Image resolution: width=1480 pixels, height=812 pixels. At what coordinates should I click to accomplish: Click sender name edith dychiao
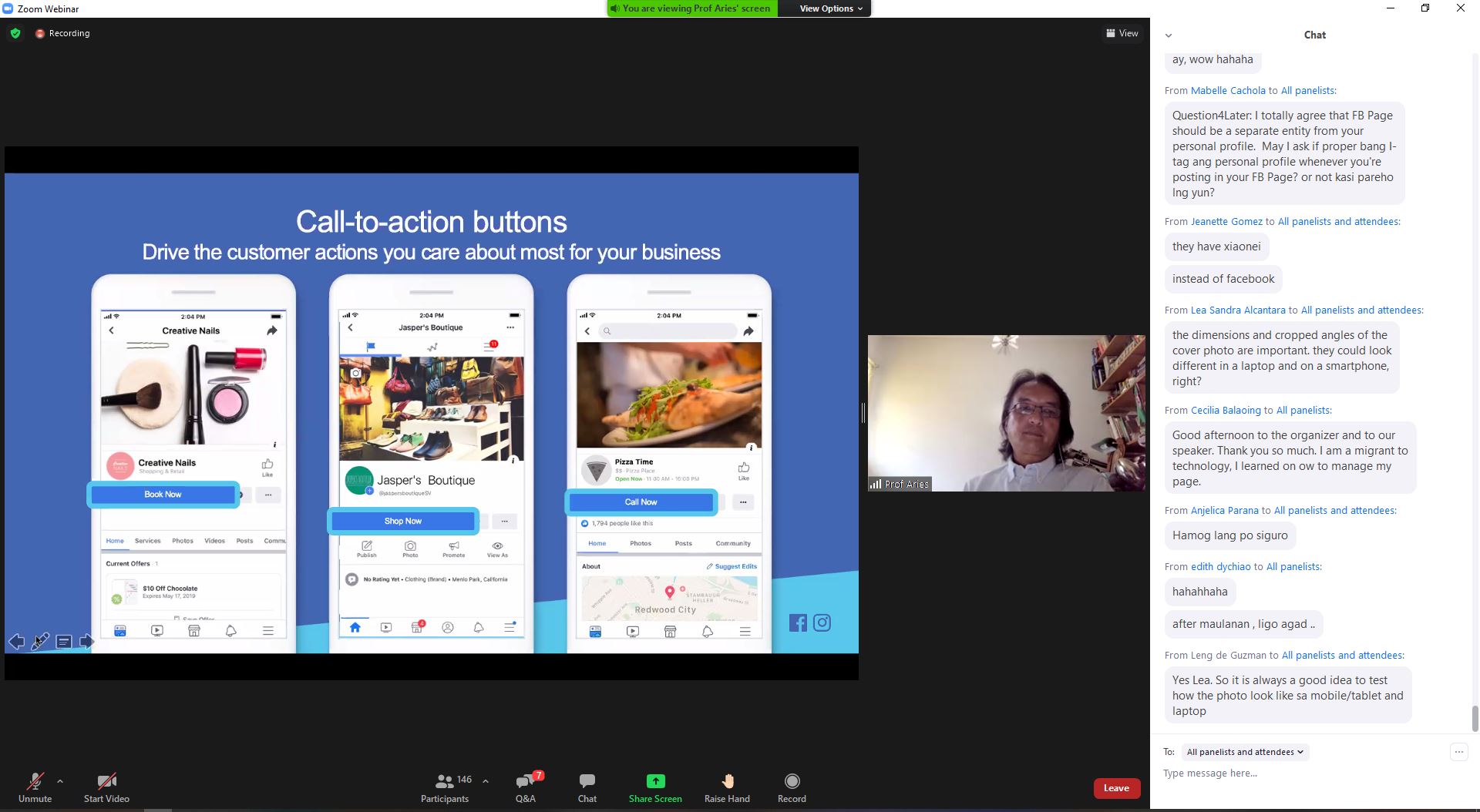coord(1221,566)
